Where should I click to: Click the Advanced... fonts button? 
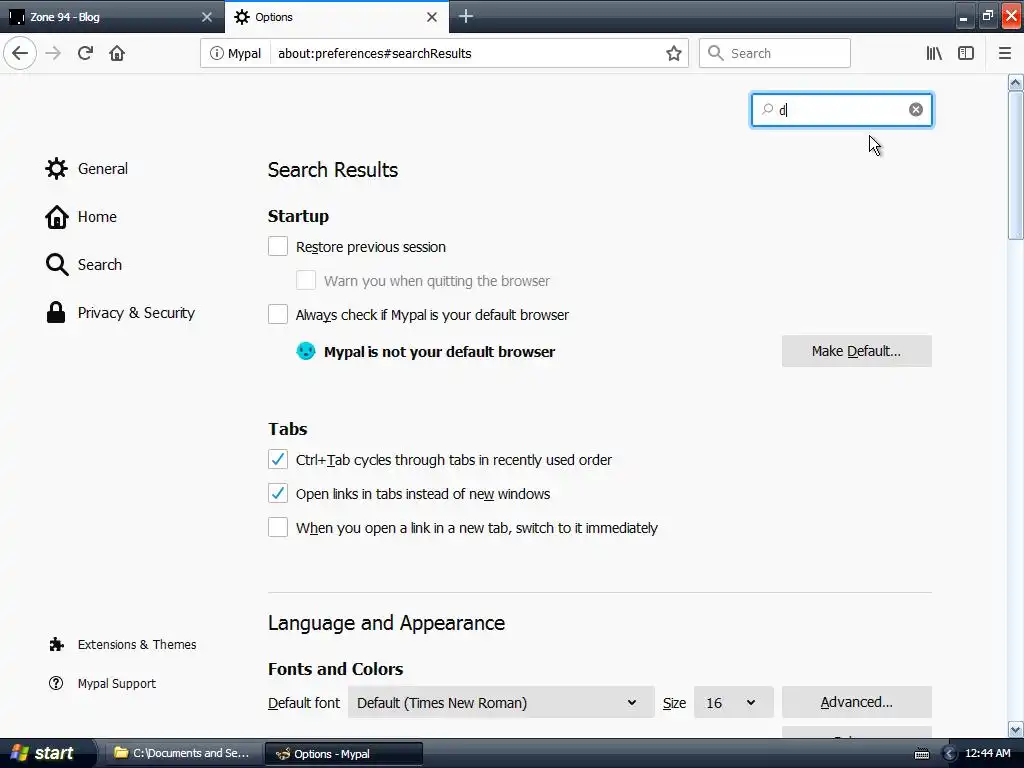pos(856,702)
